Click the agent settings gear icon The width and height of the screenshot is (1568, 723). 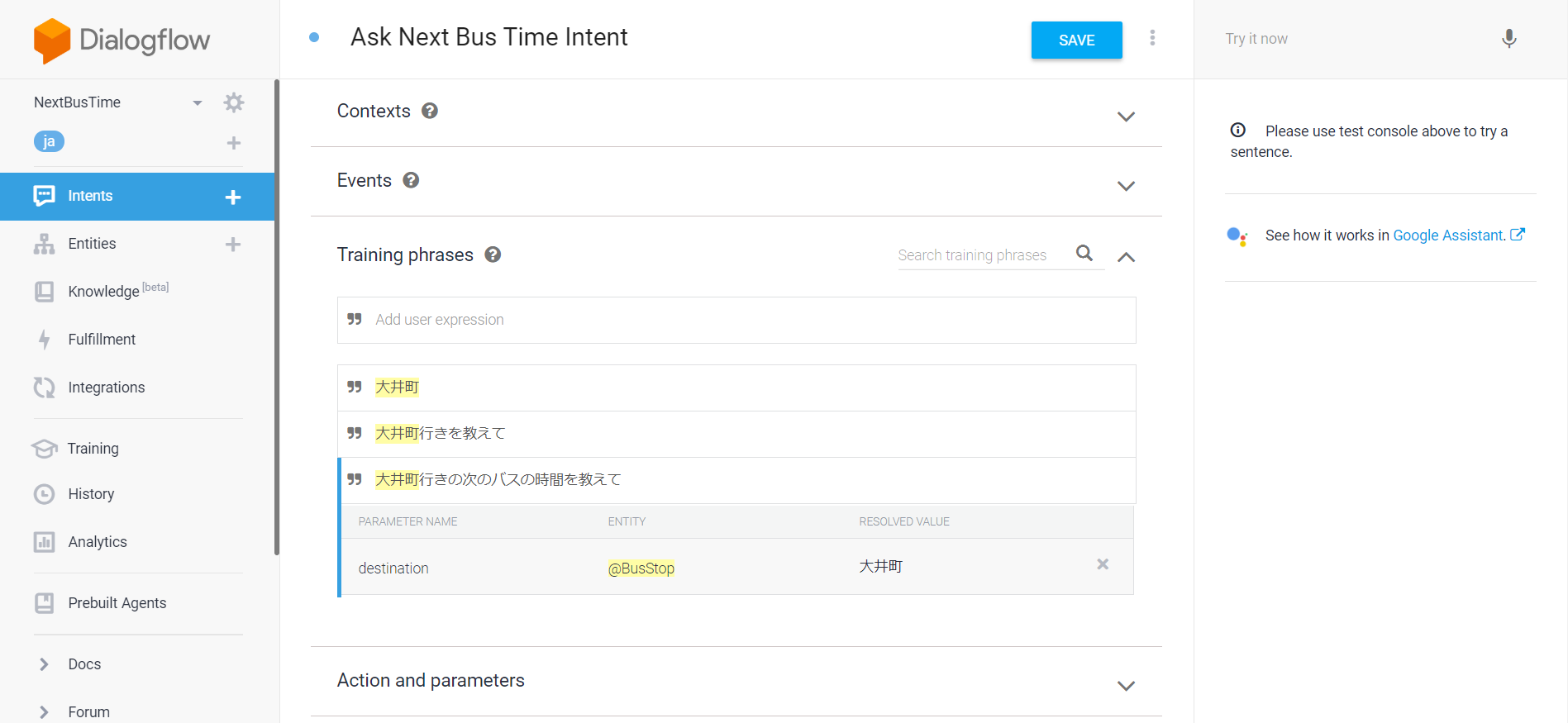(234, 102)
